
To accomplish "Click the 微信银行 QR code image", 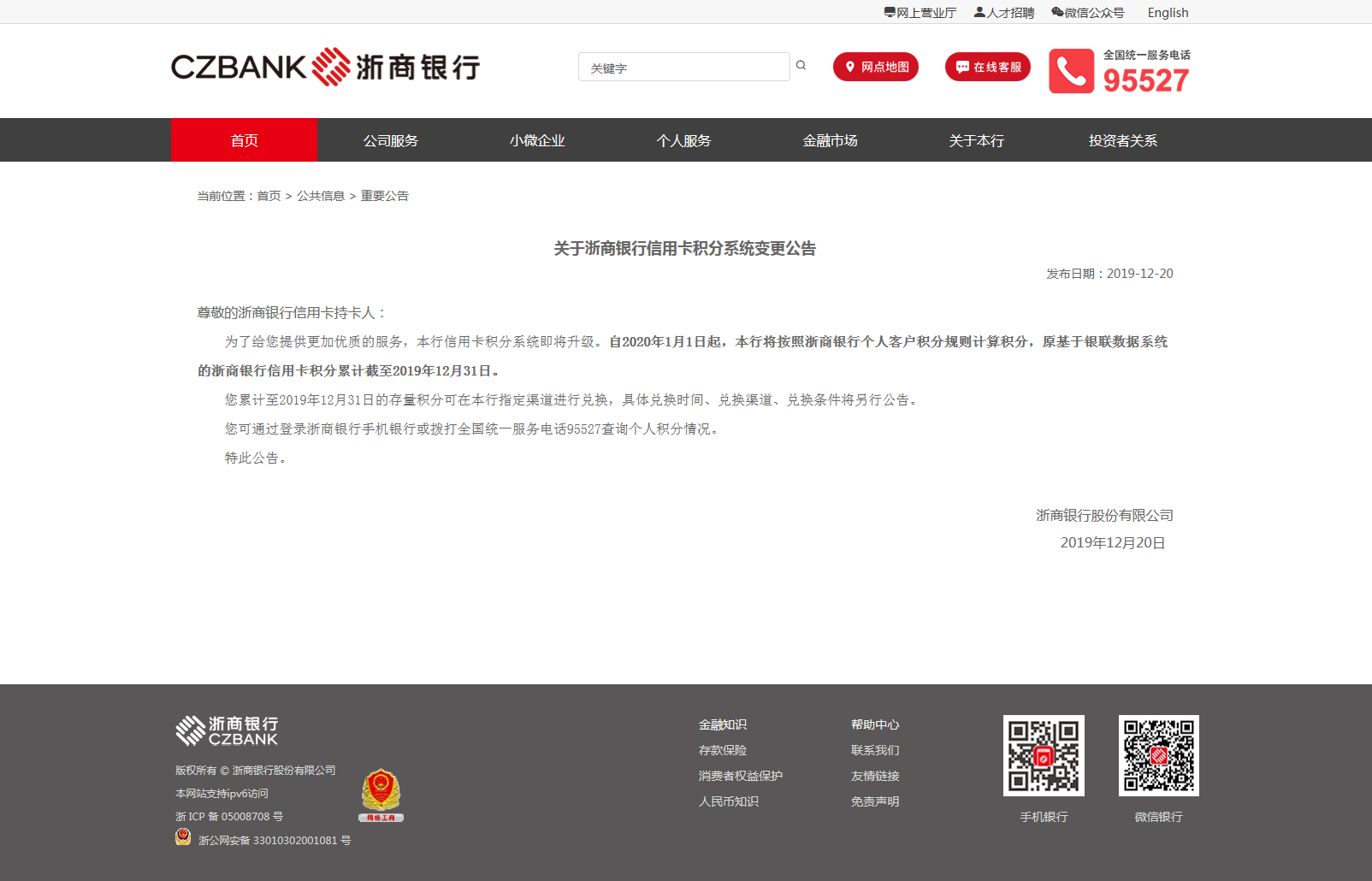I will pyautogui.click(x=1159, y=755).
